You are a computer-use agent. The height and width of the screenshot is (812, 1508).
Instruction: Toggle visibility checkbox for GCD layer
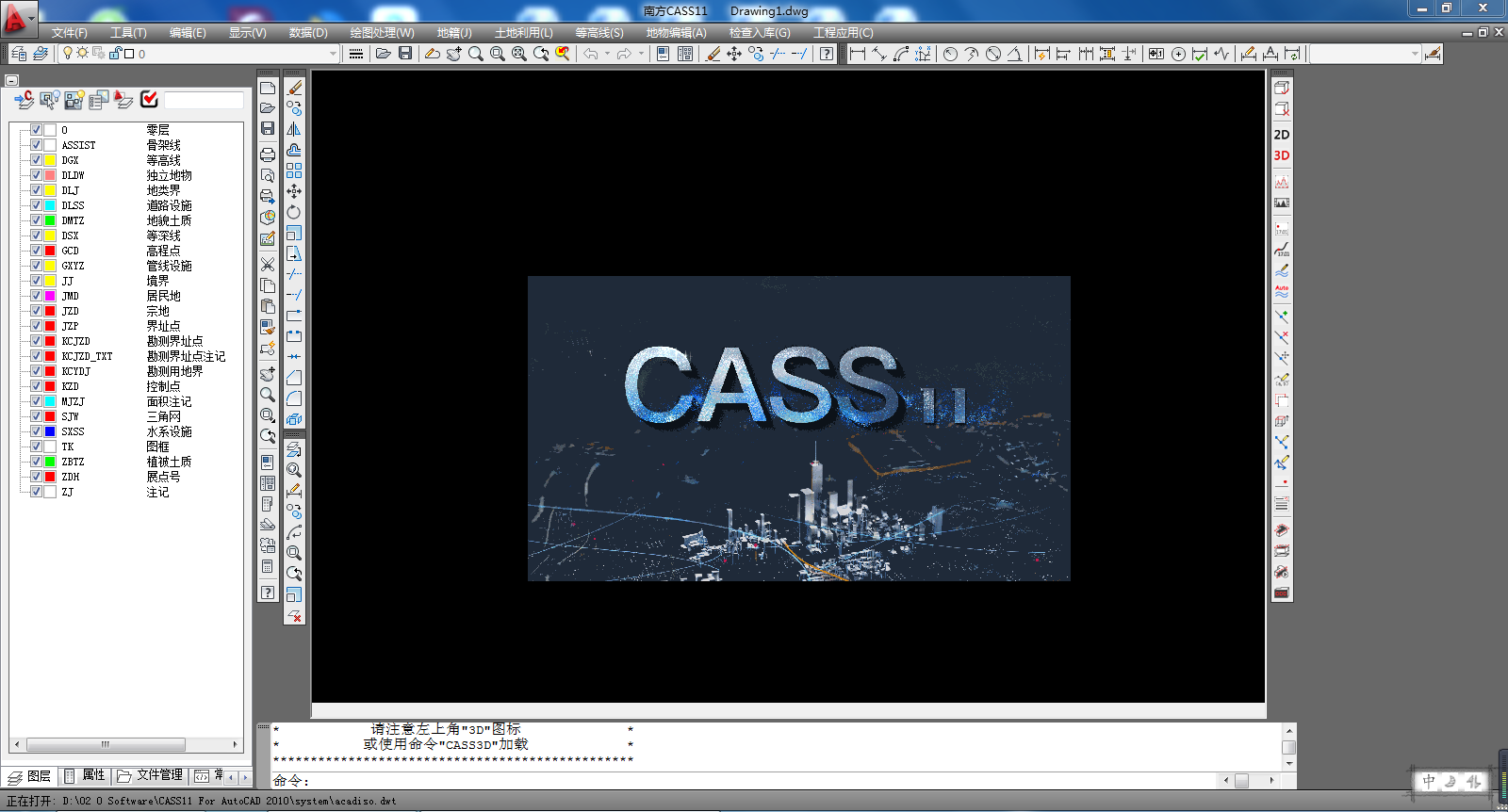click(36, 251)
